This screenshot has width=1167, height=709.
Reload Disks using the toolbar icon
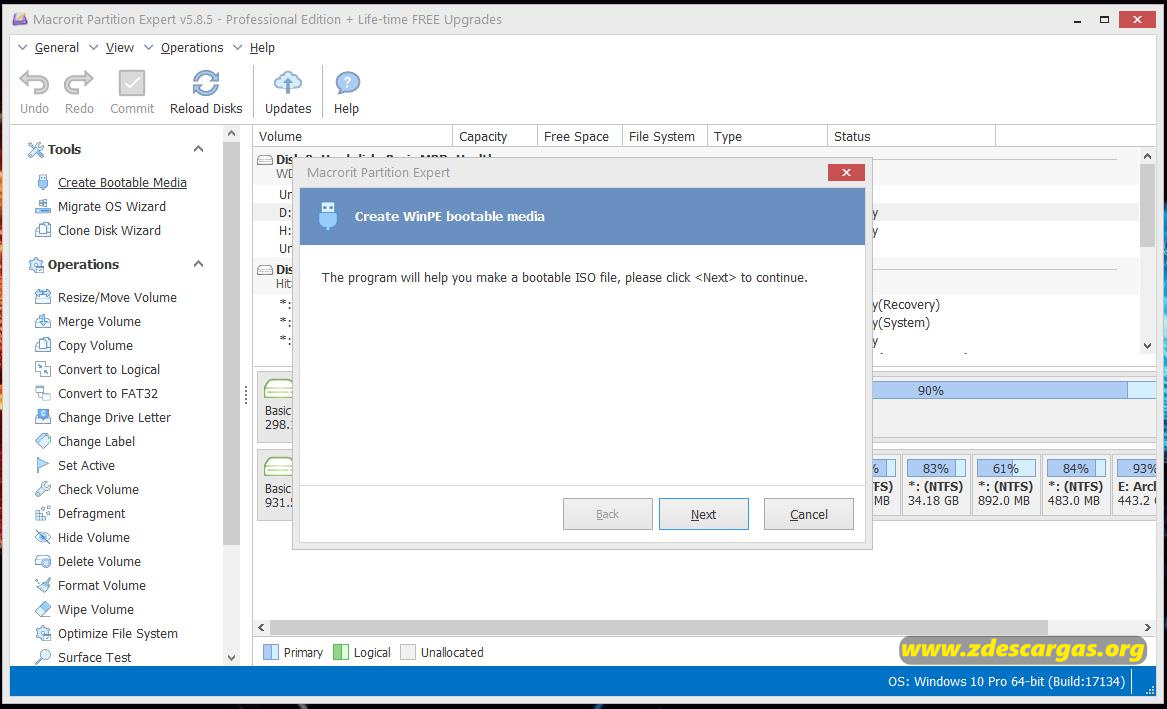click(x=205, y=83)
